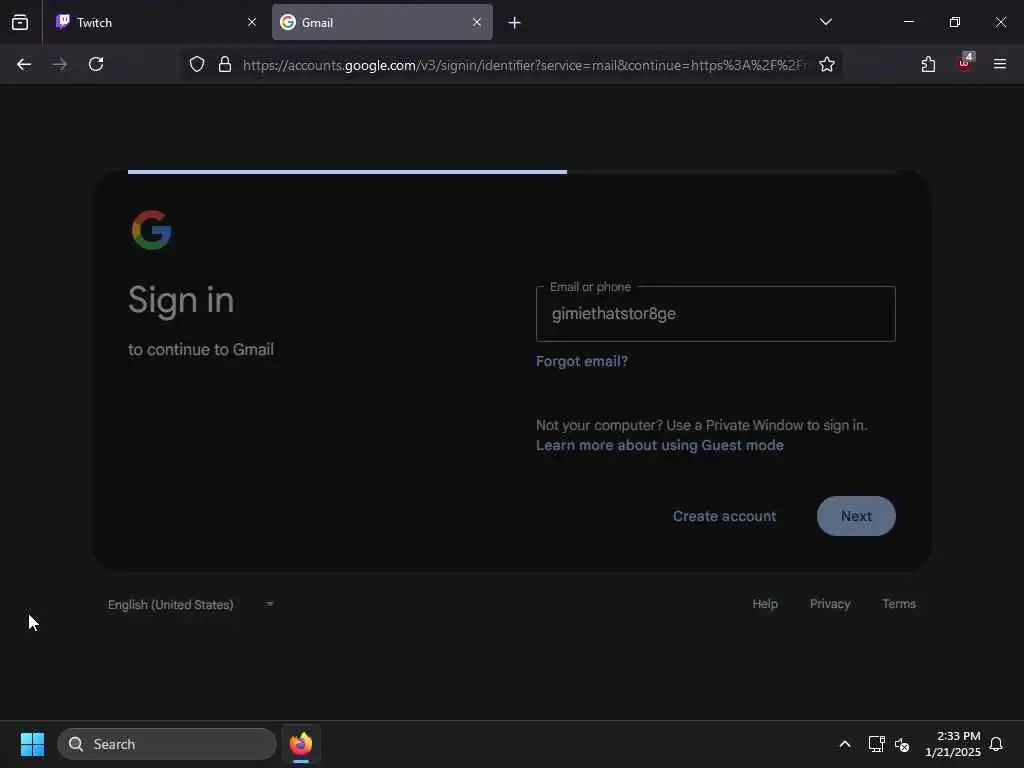1024x768 pixels.
Task: Show hidden system tray icons
Action: point(844,744)
